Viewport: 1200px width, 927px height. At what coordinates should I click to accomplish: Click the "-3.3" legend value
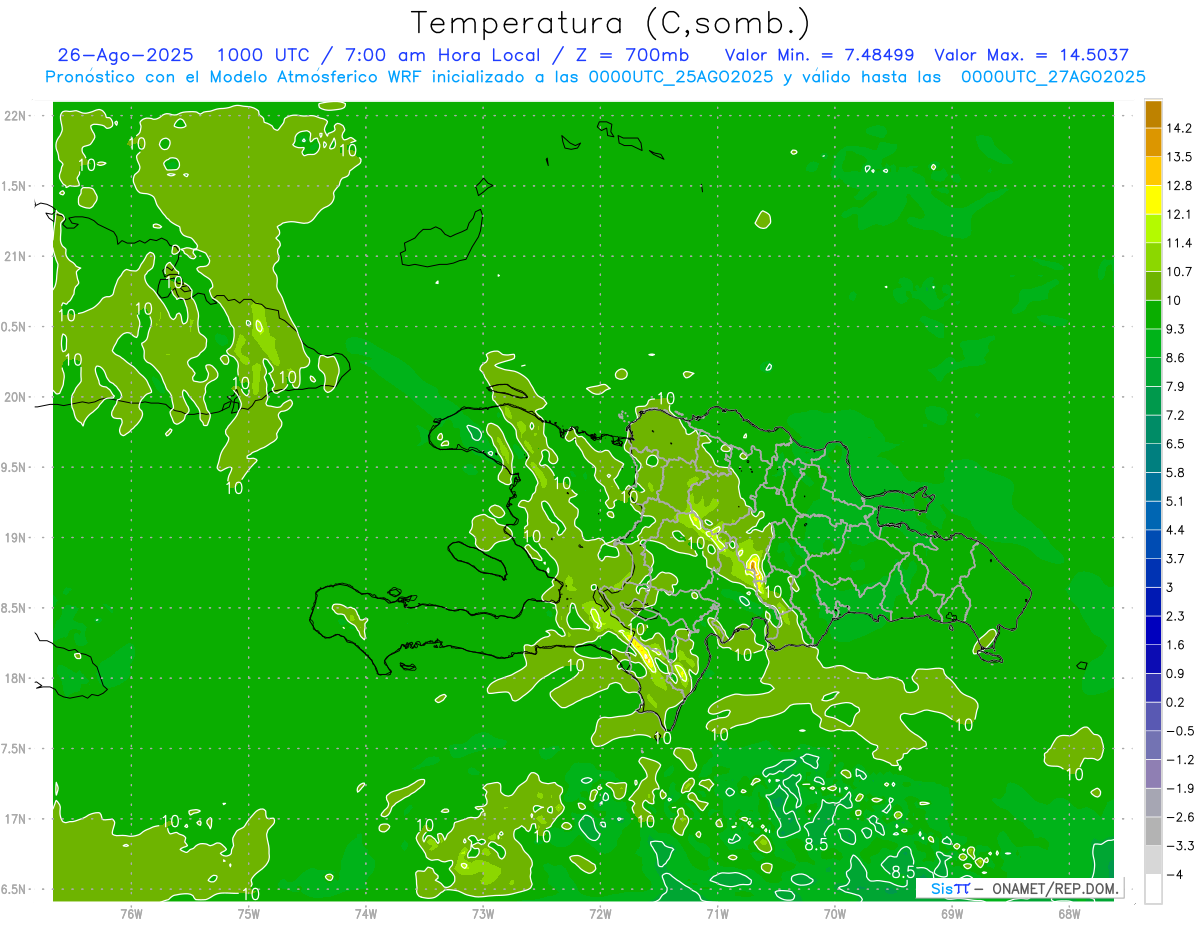(x=1179, y=846)
